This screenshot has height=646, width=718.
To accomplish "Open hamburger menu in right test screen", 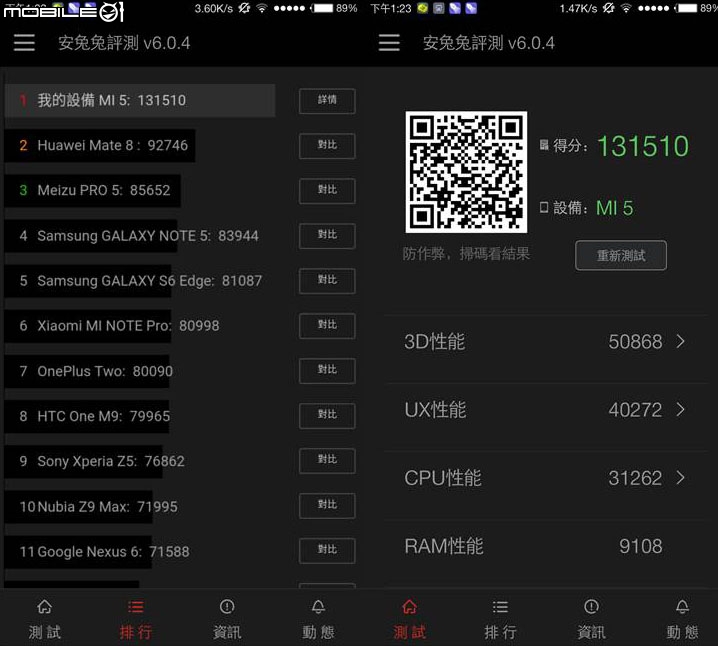I will point(389,43).
